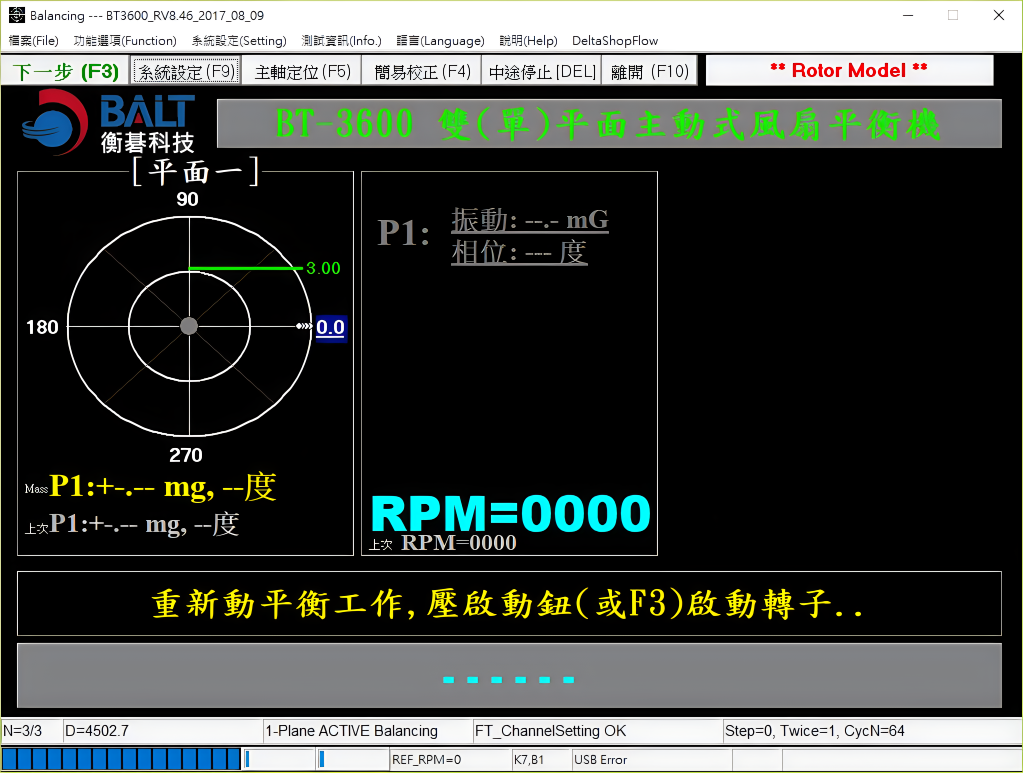Open the 測試資訊(Info.) menu
Screen dimensions: 1023x773
point(342,41)
